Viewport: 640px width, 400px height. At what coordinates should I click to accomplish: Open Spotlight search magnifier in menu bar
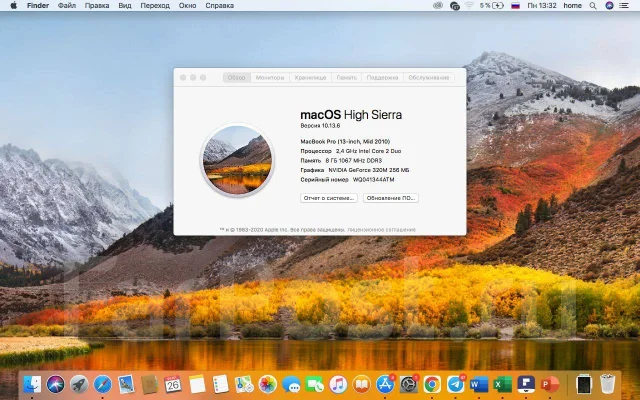593,6
